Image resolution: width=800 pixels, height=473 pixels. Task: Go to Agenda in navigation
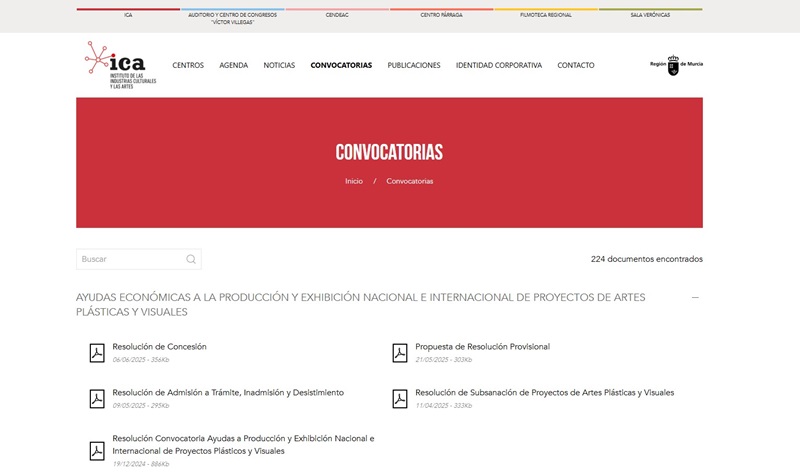pos(233,66)
